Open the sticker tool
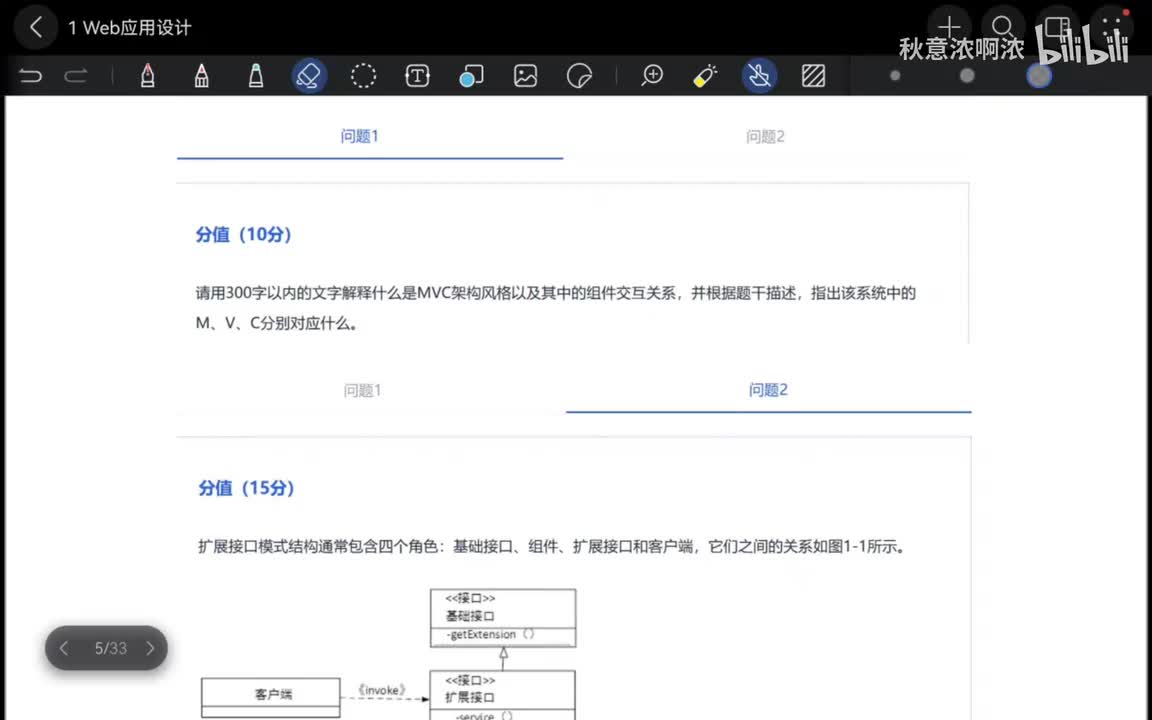Image resolution: width=1152 pixels, height=720 pixels. (x=580, y=76)
